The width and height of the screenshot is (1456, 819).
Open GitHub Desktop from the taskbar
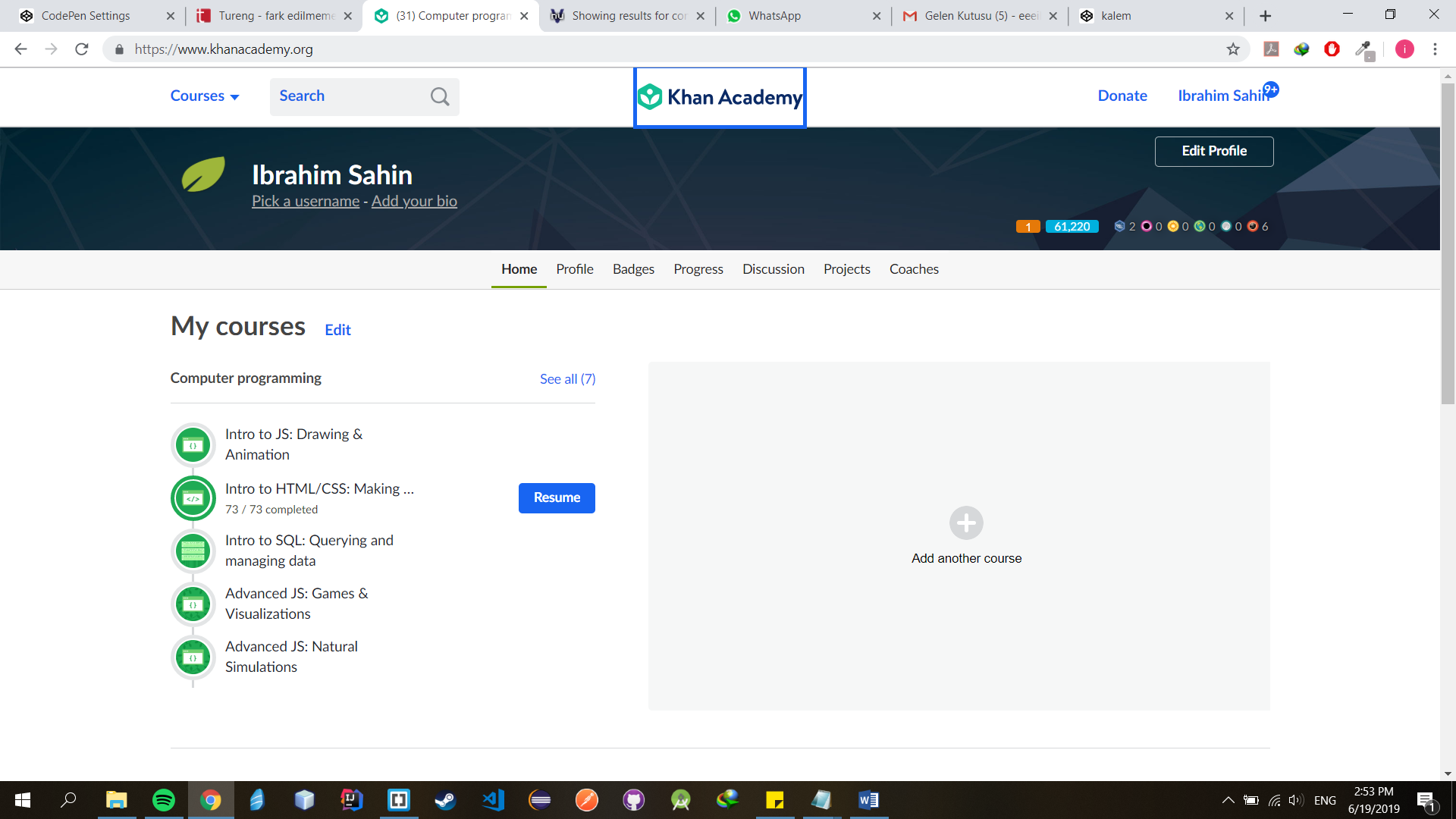[634, 800]
